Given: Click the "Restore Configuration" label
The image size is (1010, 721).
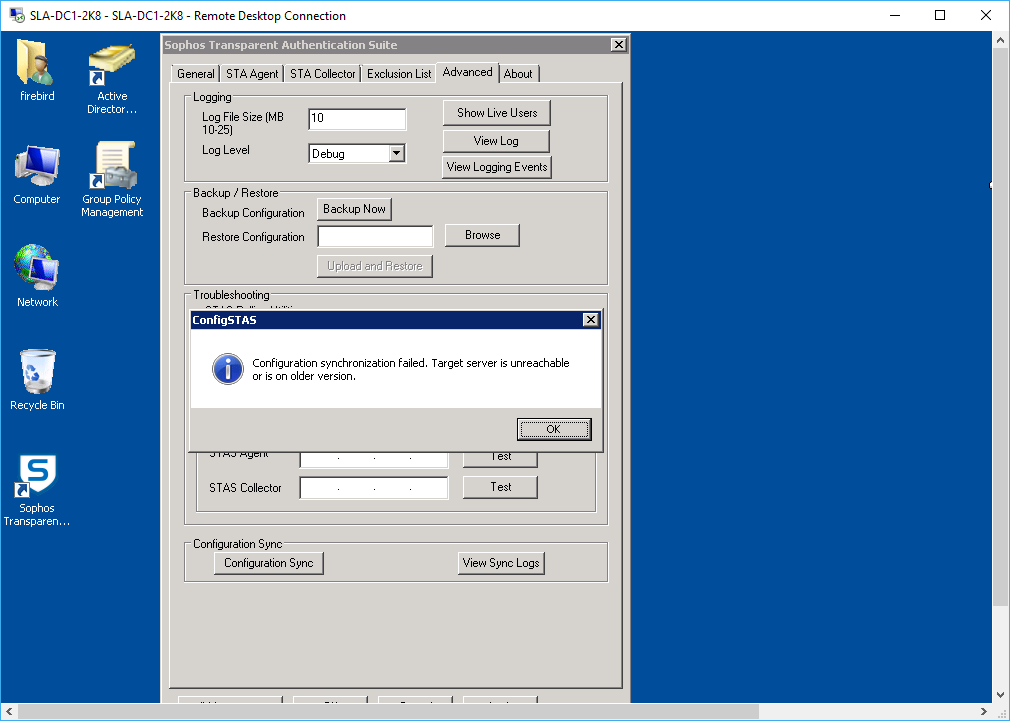Looking at the screenshot, I should (253, 236).
